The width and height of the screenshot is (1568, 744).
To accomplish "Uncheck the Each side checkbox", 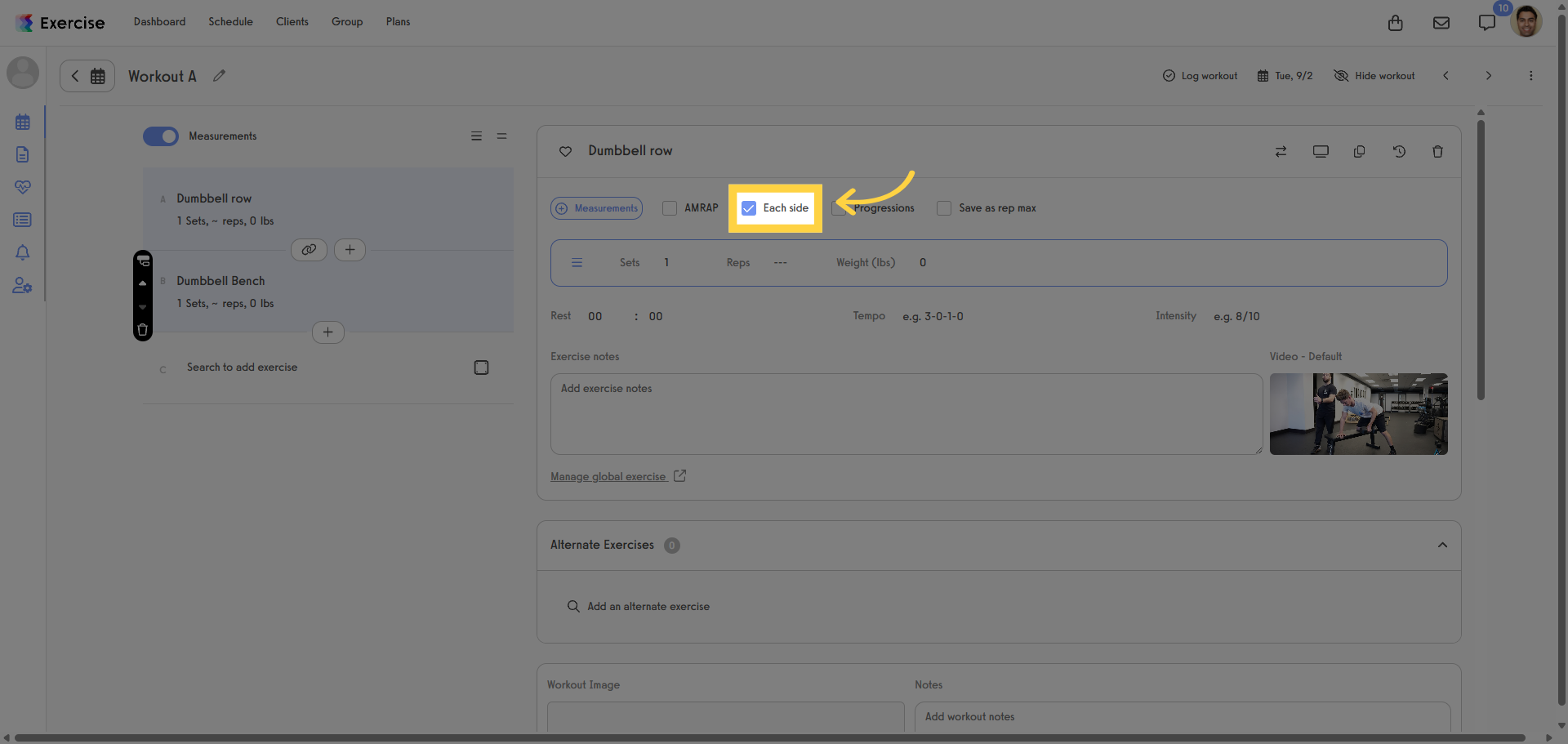I will tap(749, 208).
